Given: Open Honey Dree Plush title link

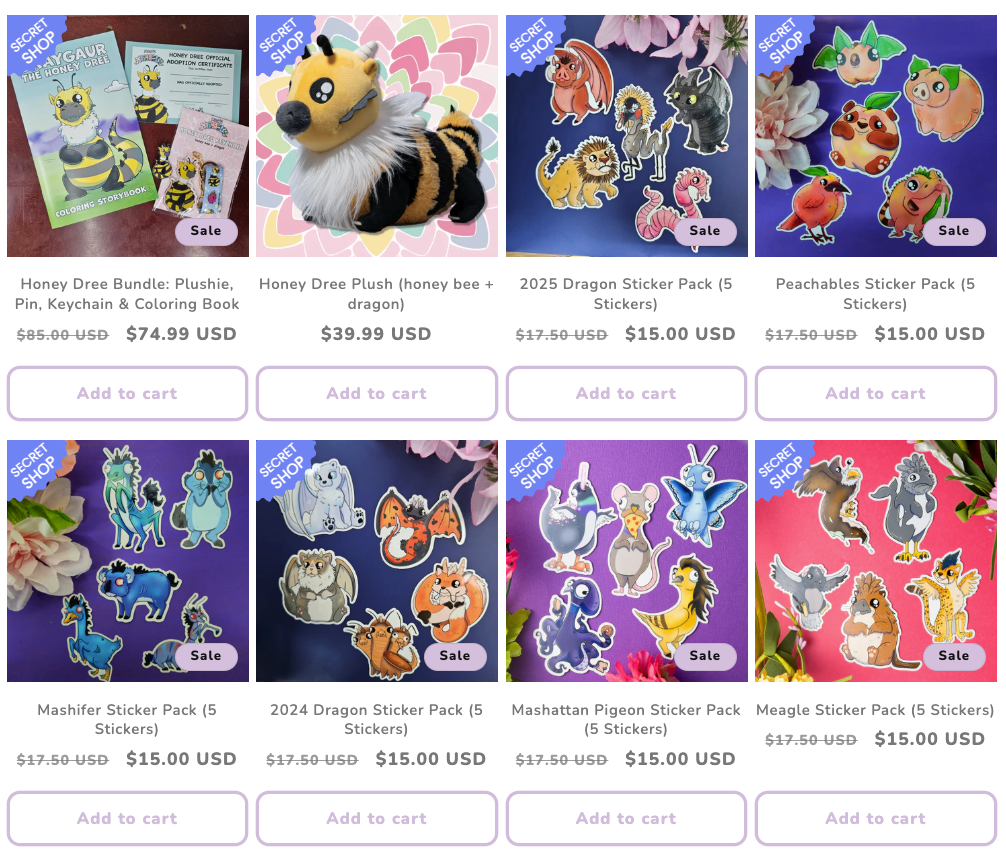Looking at the screenshot, I should [x=377, y=294].
